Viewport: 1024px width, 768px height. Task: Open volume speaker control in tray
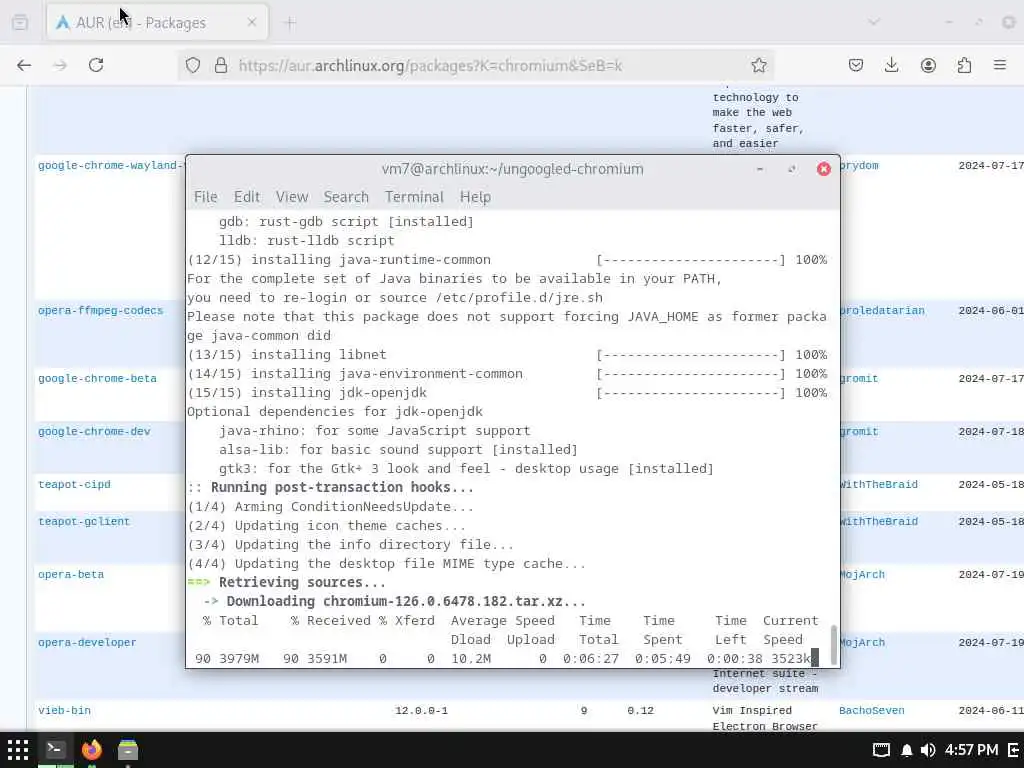[x=927, y=750]
